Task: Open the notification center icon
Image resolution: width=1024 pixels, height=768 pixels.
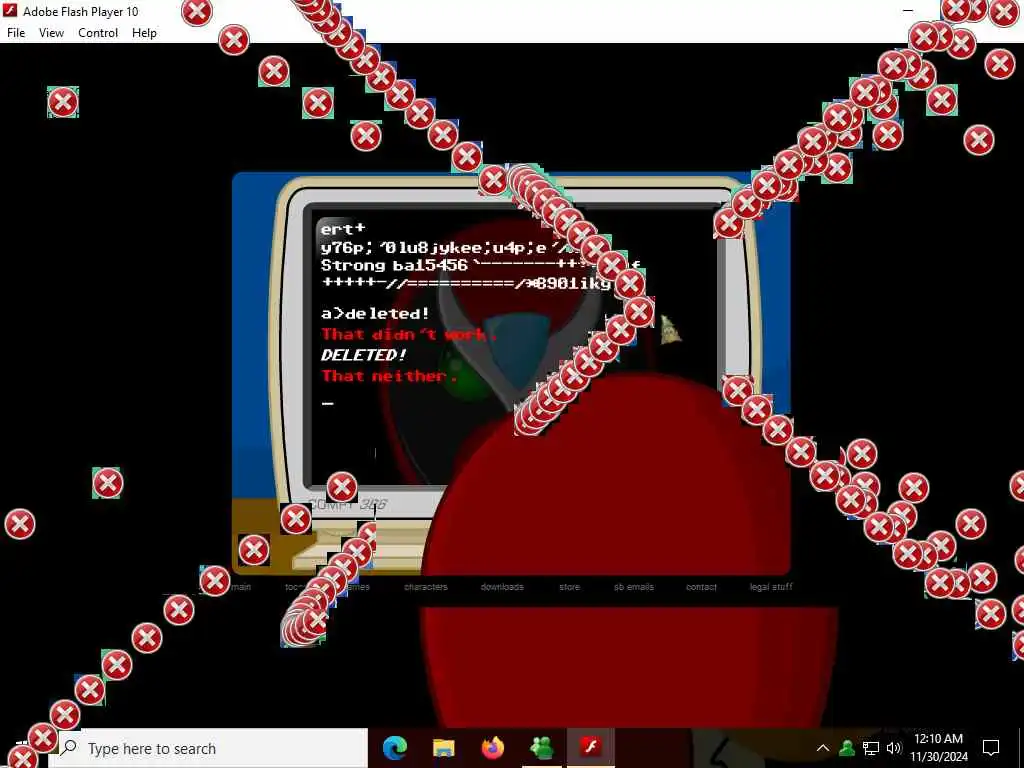Action: click(x=991, y=748)
